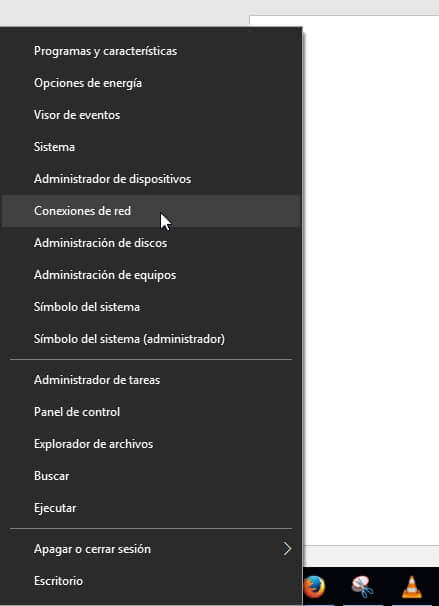Open the Ejecutar dialog
Screen dimensions: 439x606
(x=151, y=508)
